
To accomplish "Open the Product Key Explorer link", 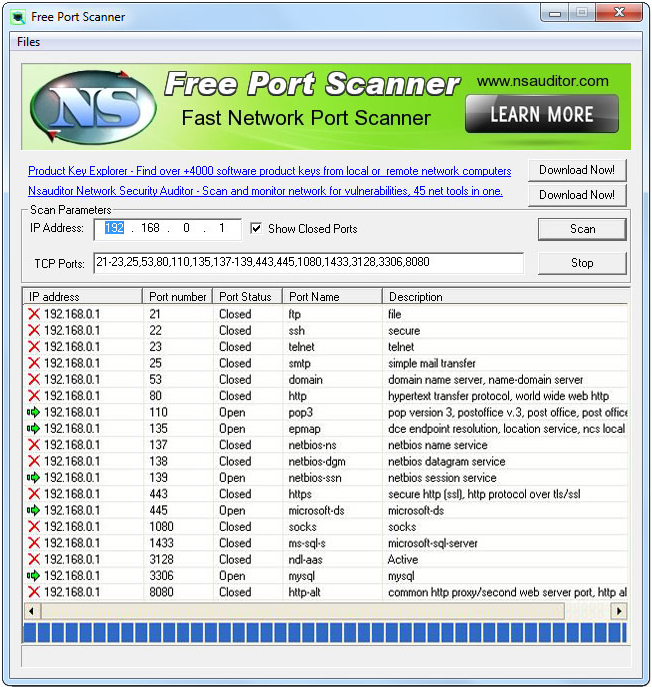I will 269,171.
